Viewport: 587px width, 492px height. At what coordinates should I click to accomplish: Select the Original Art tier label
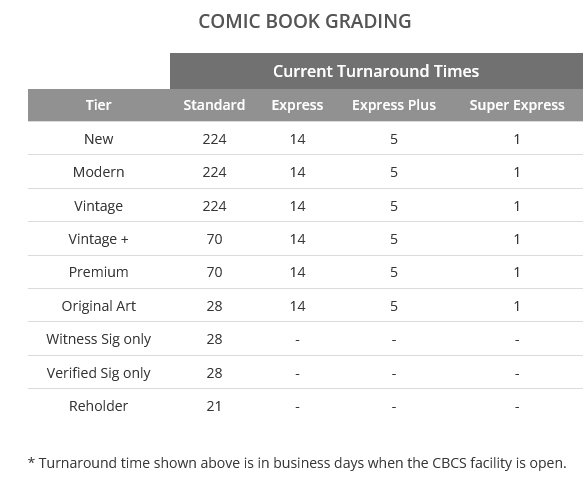98,306
